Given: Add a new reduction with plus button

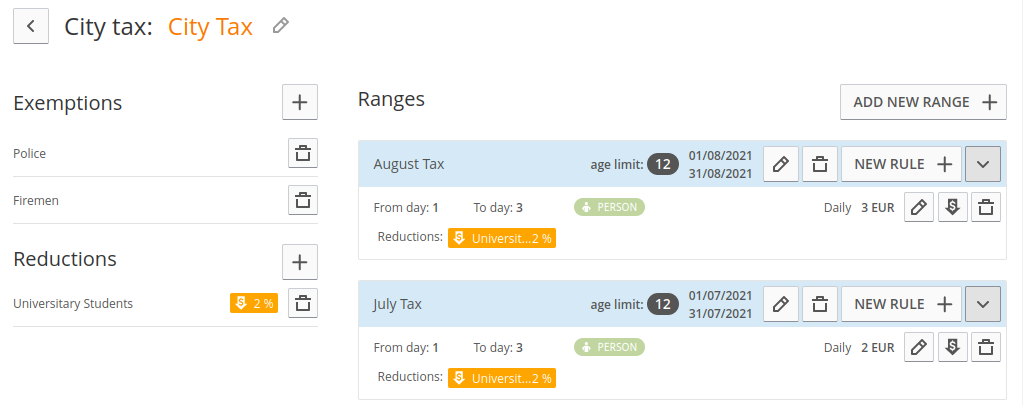Looking at the screenshot, I should pos(300,262).
